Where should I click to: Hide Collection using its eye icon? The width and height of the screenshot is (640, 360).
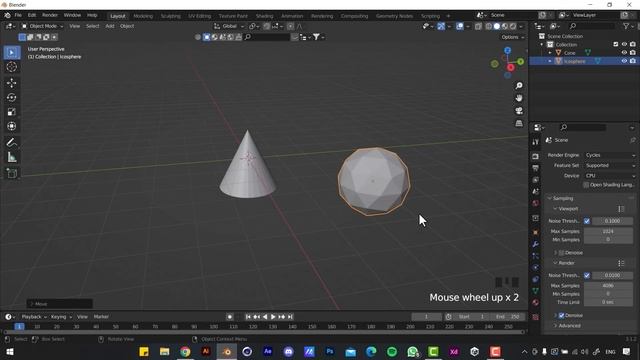(x=624, y=44)
